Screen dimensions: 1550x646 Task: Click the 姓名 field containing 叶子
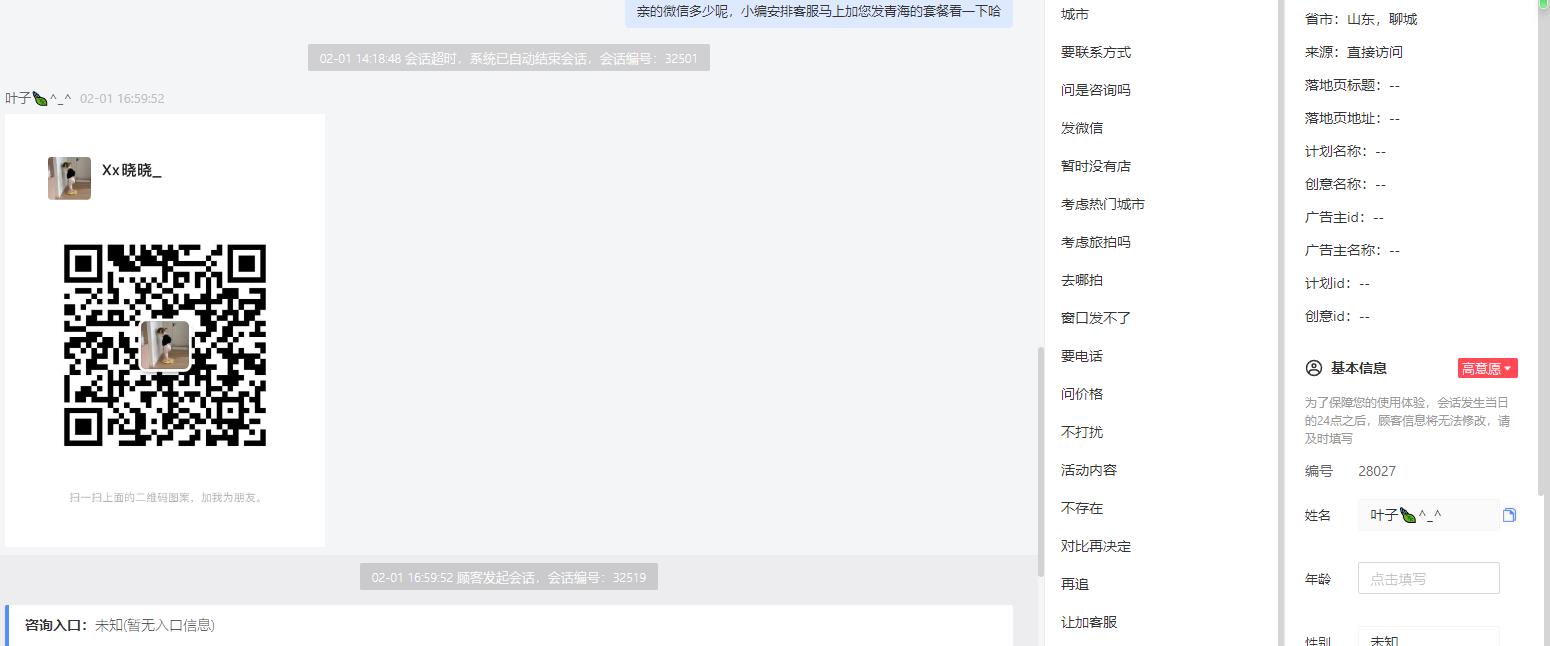[1428, 515]
